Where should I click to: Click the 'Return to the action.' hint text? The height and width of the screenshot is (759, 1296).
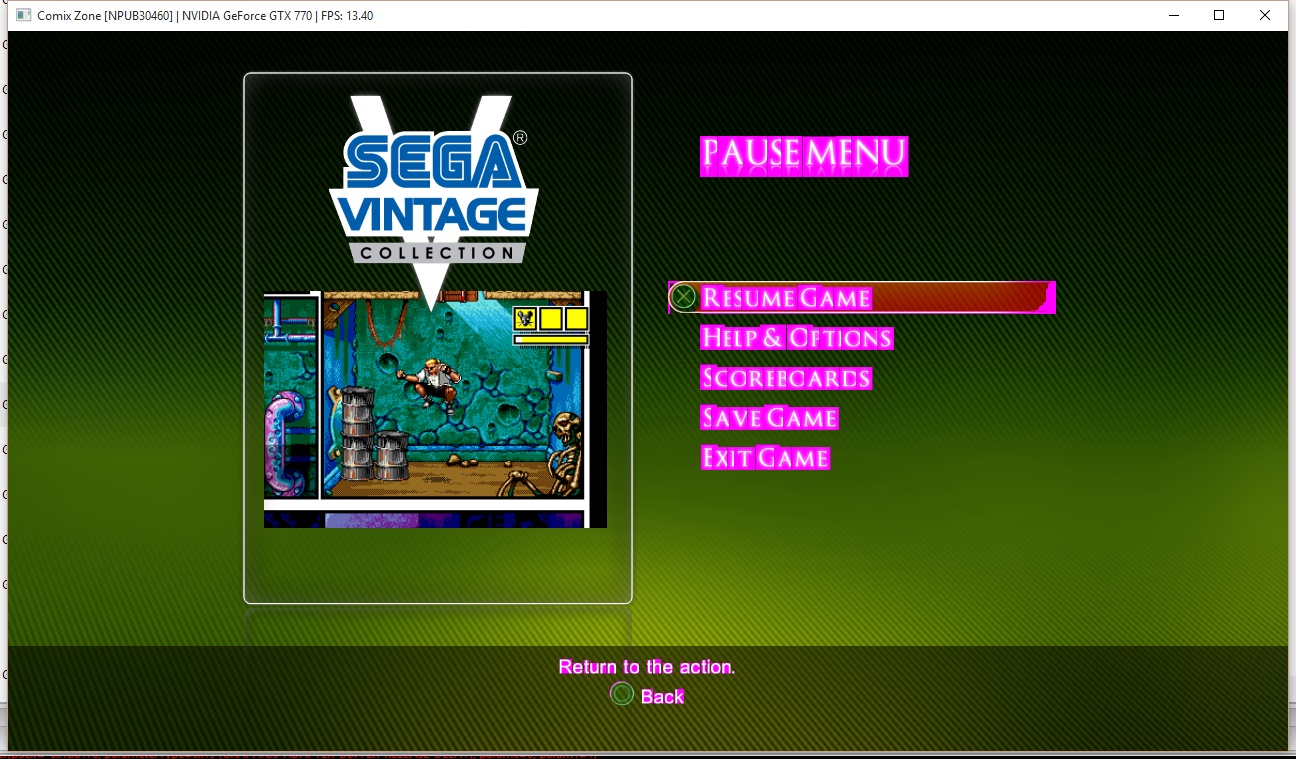647,667
